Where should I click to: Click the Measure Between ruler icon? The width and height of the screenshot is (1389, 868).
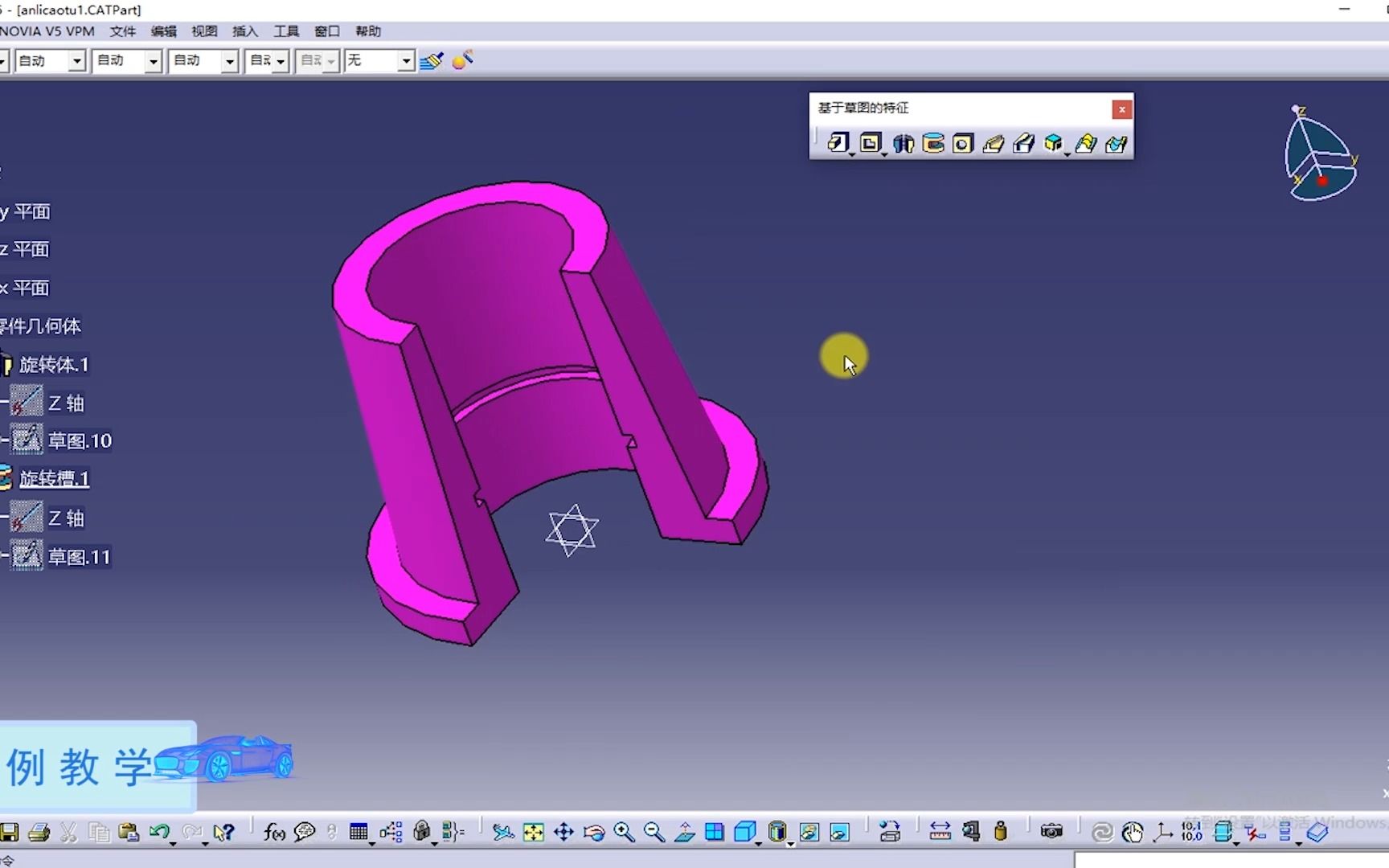coord(940,832)
